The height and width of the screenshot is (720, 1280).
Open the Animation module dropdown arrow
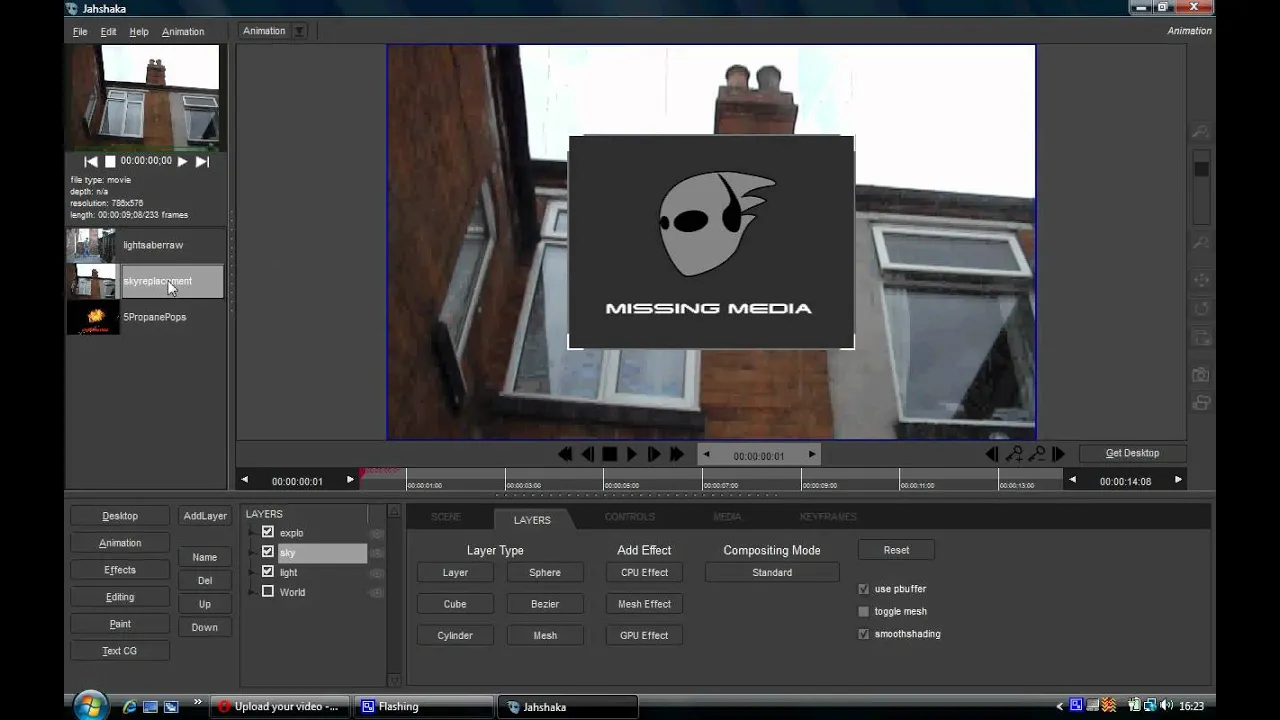(299, 31)
